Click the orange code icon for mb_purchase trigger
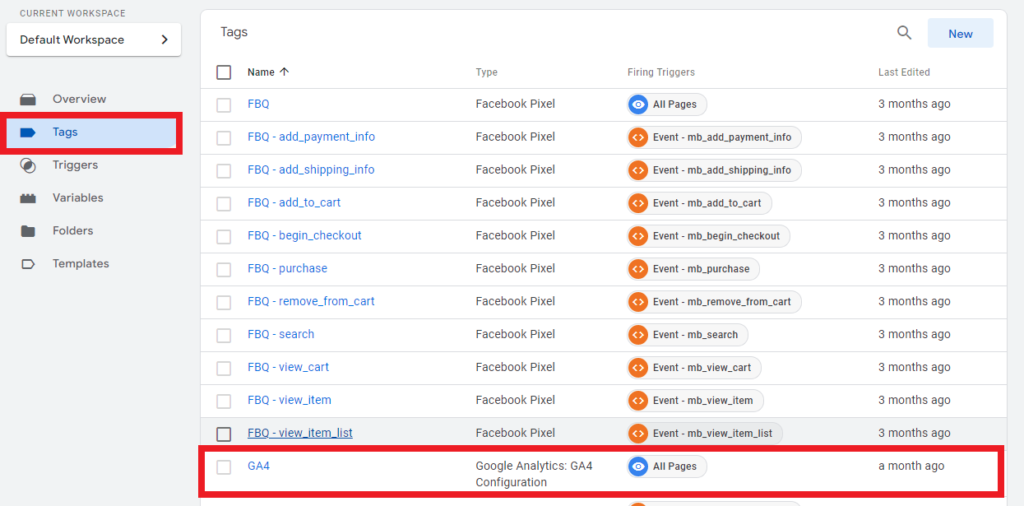Viewport: 1024px width, 506px height. (x=638, y=269)
